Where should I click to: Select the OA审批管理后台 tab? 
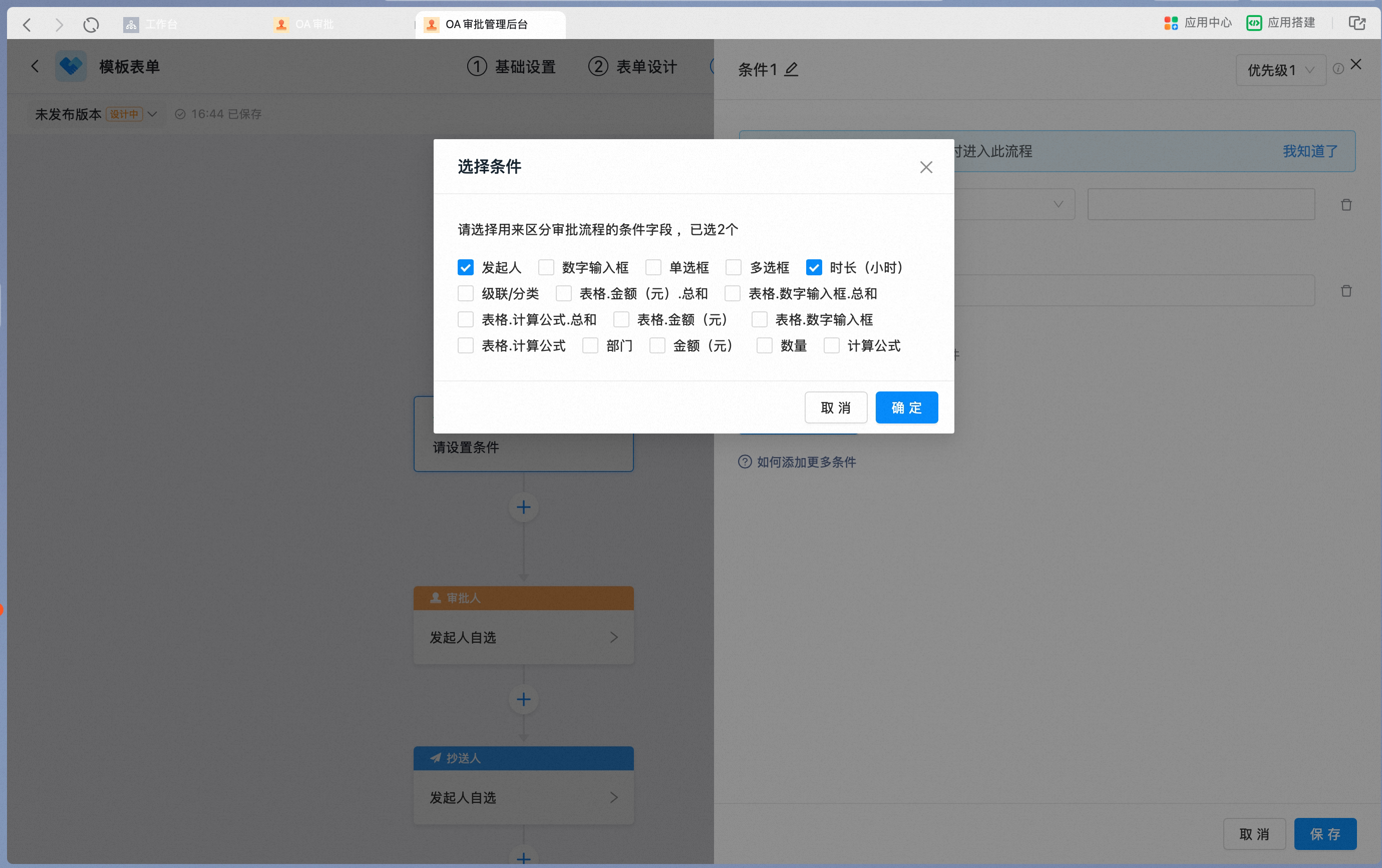pos(490,25)
